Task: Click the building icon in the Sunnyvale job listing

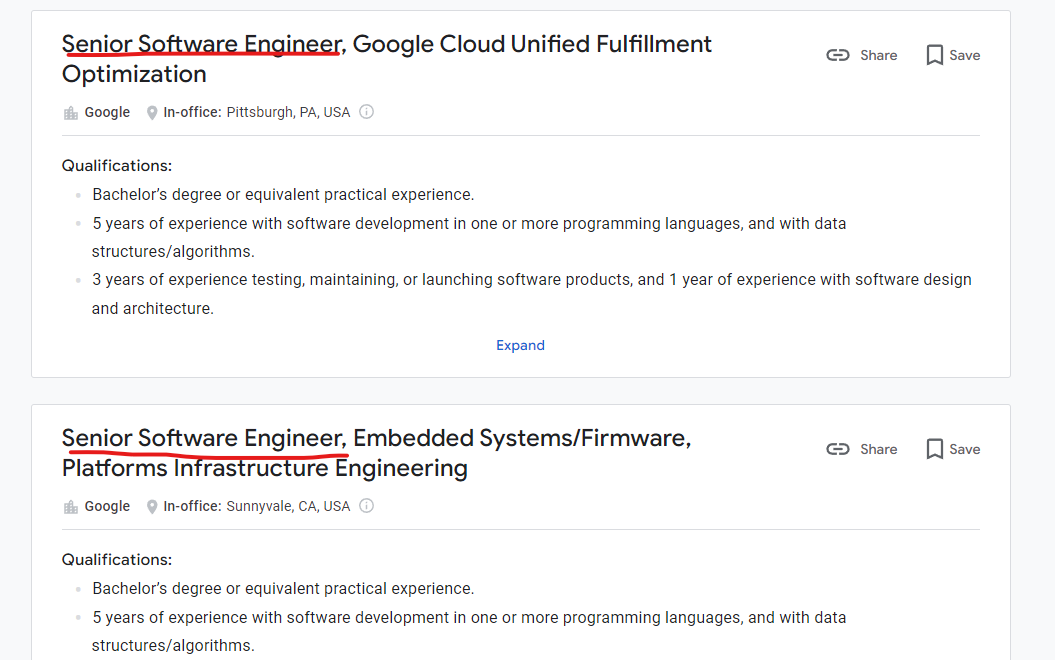Action: click(x=71, y=507)
